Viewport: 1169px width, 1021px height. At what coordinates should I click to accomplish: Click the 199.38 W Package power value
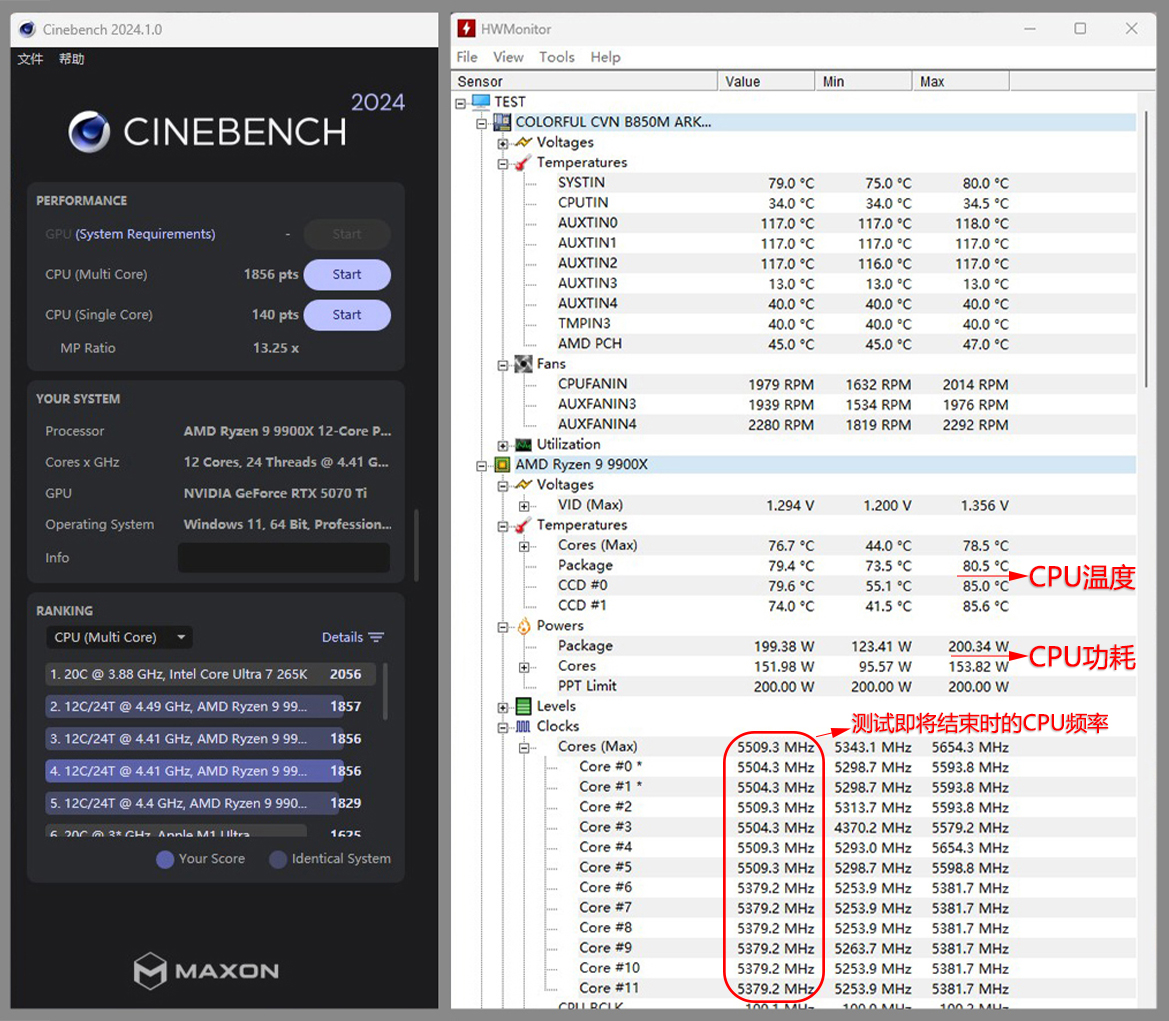pyautogui.click(x=784, y=647)
